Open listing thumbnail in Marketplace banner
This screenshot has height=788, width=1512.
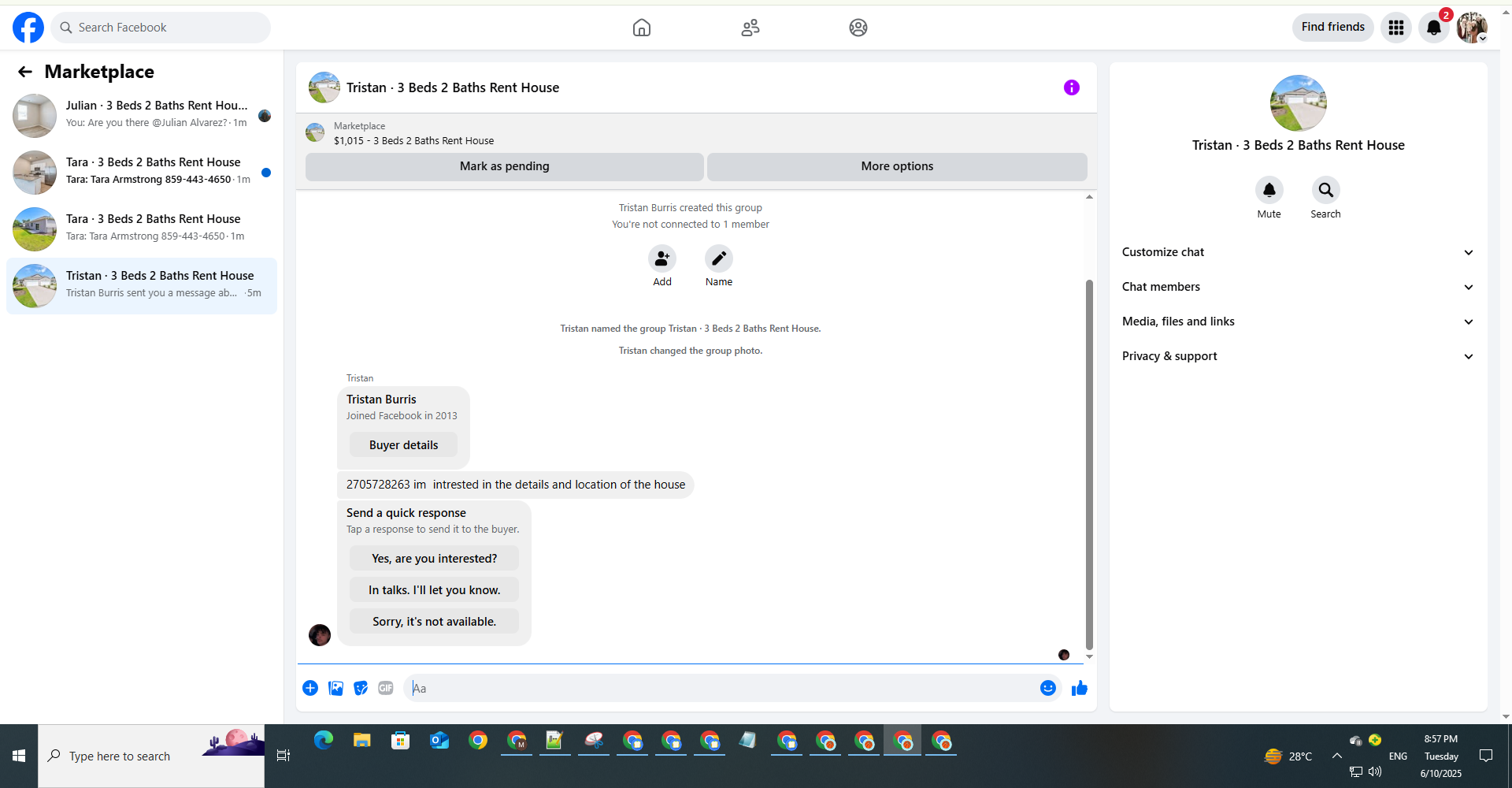click(315, 132)
